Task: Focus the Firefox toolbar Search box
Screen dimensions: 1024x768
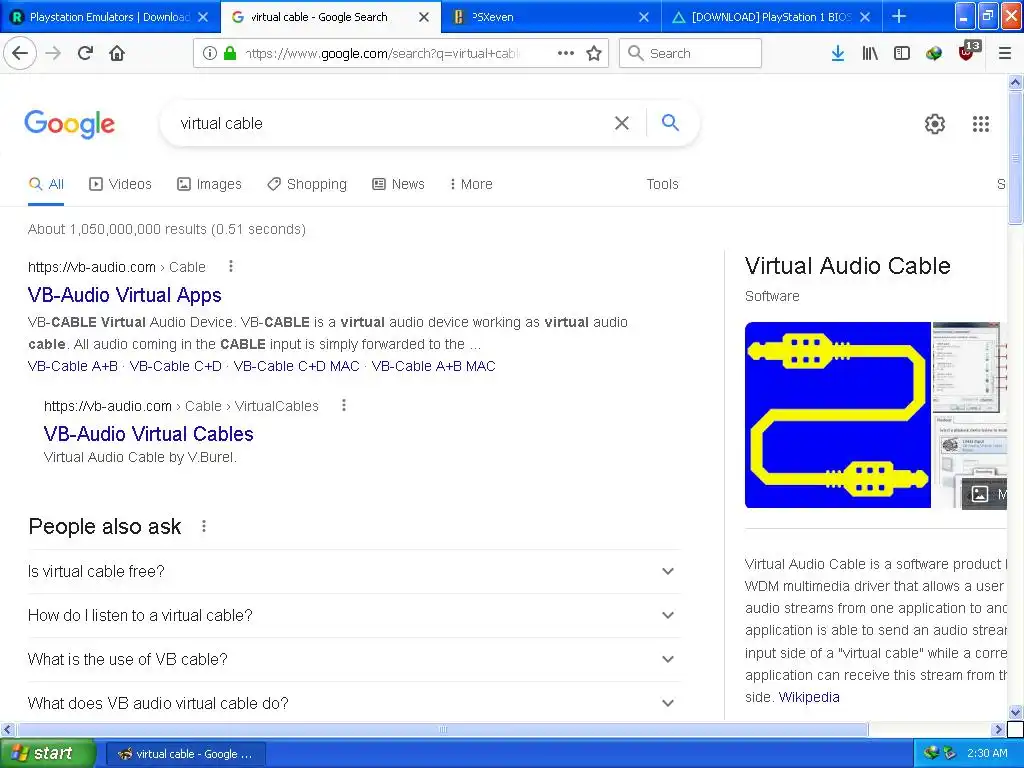Action: [x=690, y=53]
